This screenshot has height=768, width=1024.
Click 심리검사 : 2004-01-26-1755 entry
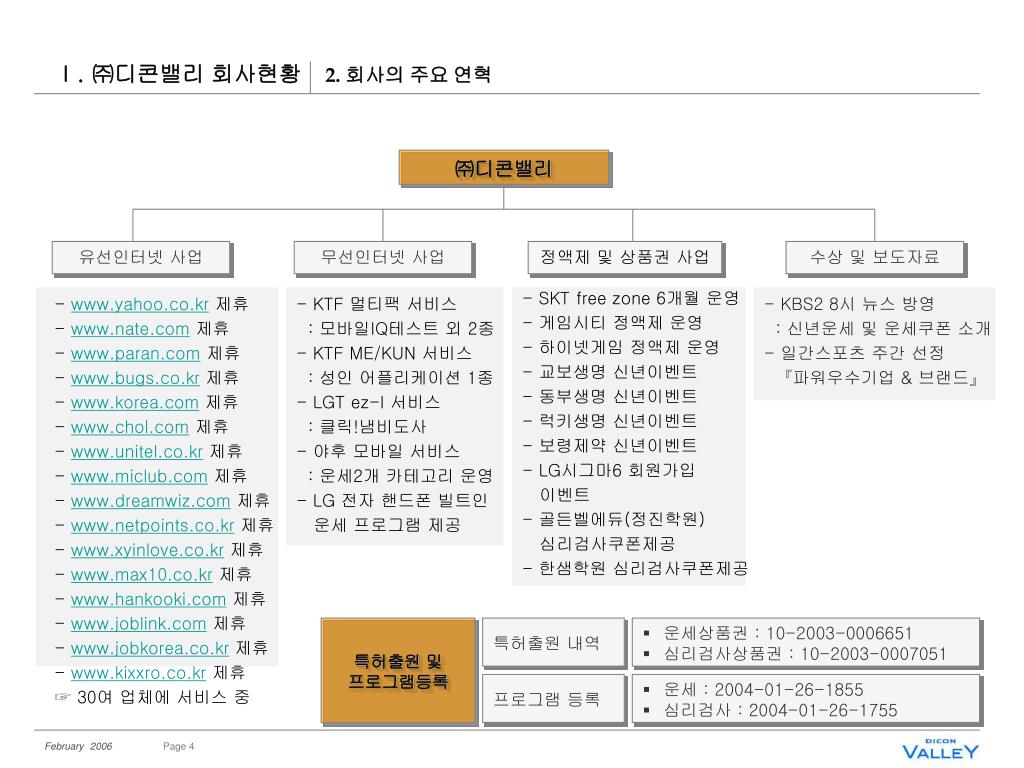[780, 711]
